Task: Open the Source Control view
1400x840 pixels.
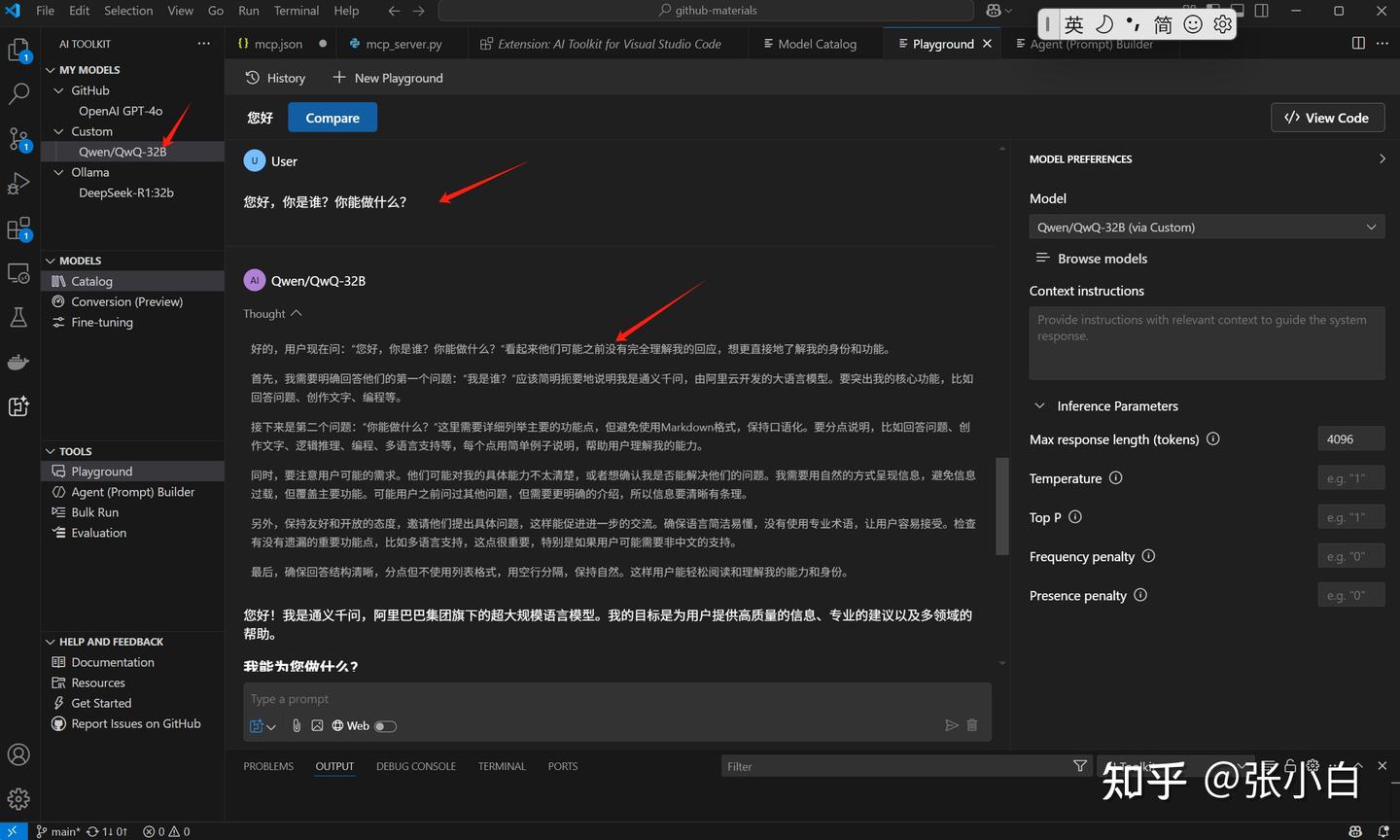Action: [x=18, y=139]
